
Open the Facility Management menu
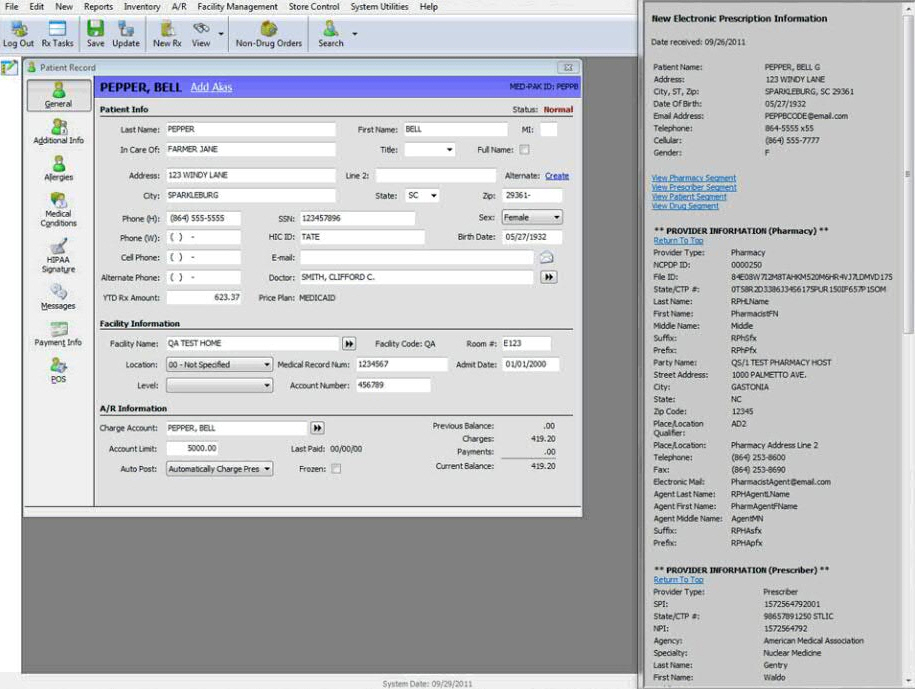click(x=237, y=7)
